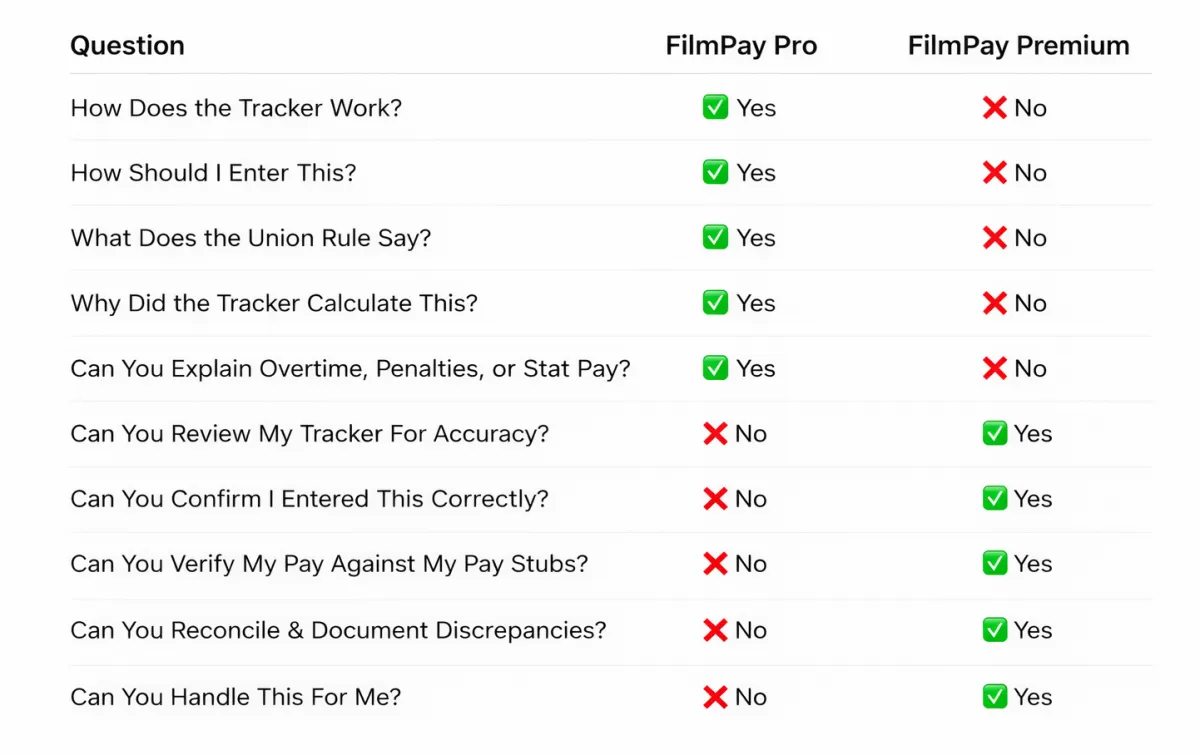Screen dimensions: 1200x755
Task: Click red X for Why Did the Tracker Calculate This
Action: [994, 303]
